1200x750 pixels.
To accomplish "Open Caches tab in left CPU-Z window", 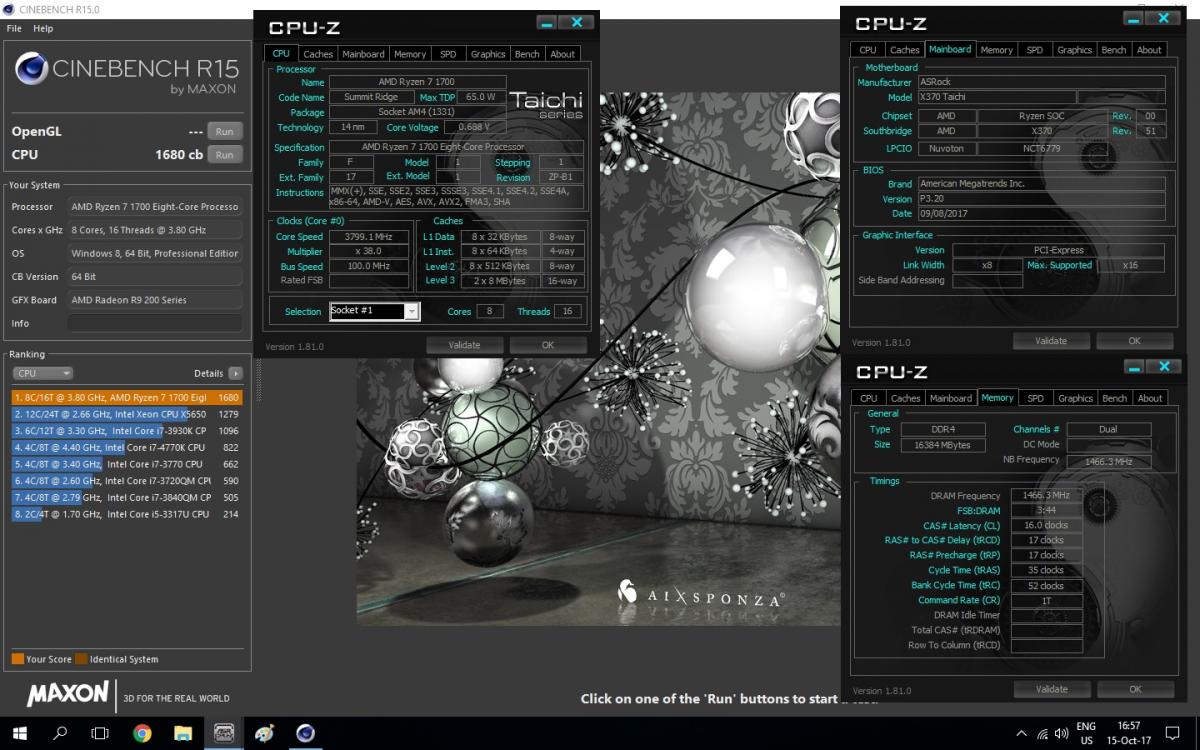I will click(x=318, y=54).
